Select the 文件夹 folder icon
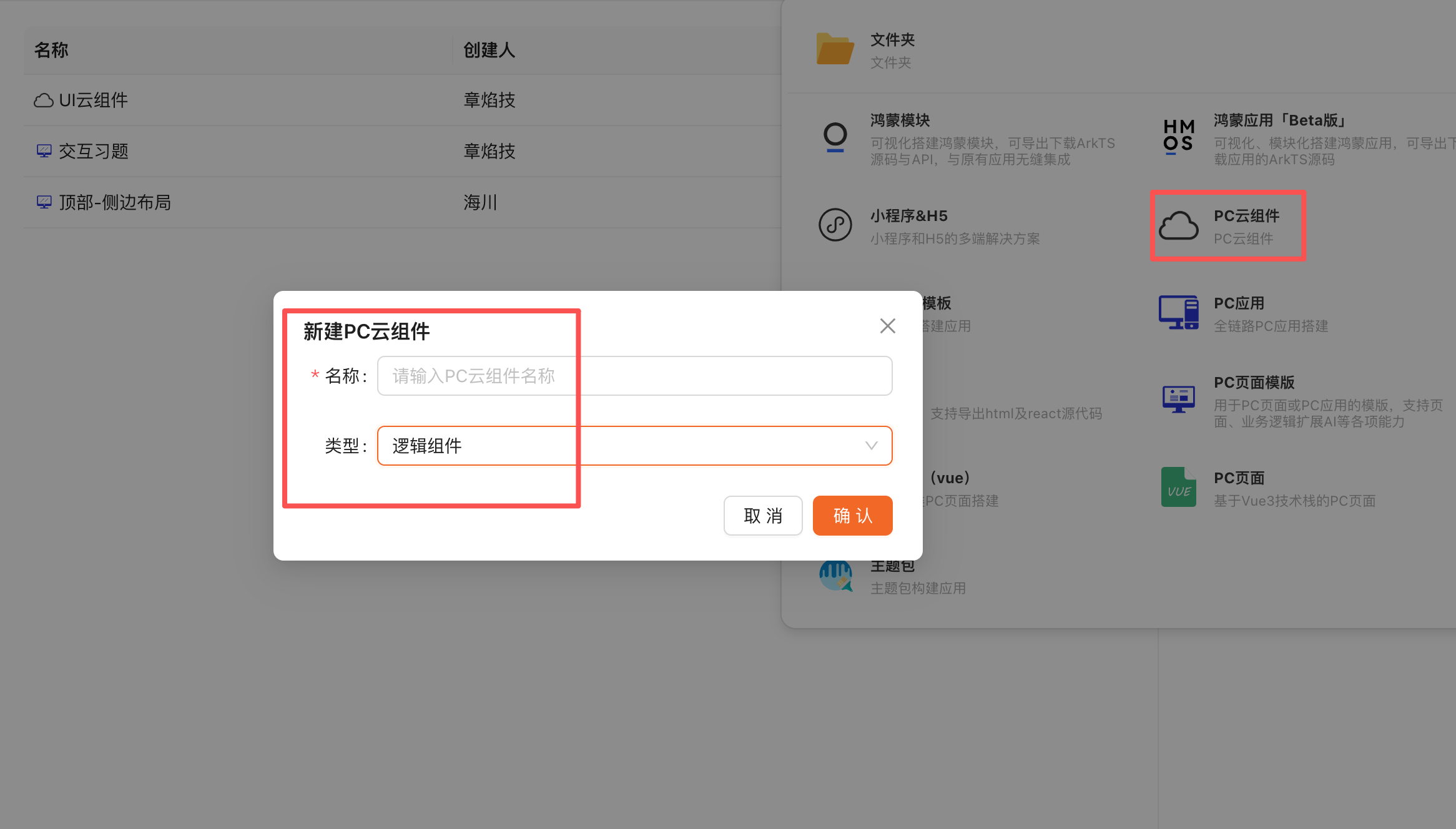The height and width of the screenshot is (829, 1456). [835, 47]
